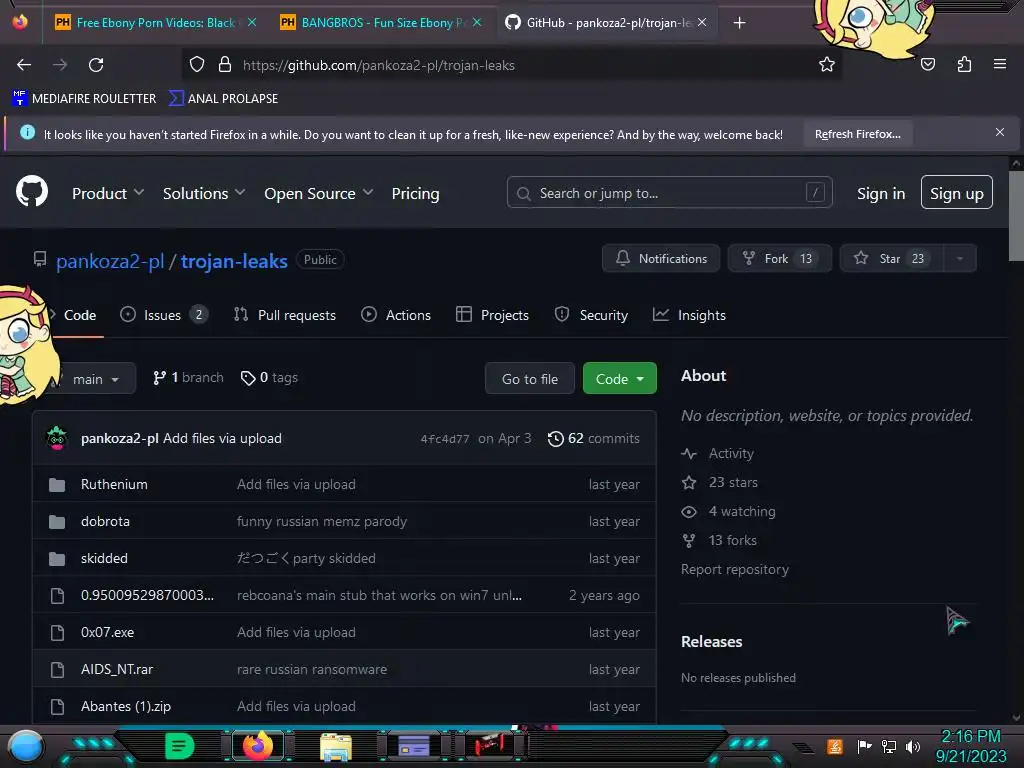Click the commit history clock icon
Image resolution: width=1024 pixels, height=768 pixels.
tap(556, 439)
